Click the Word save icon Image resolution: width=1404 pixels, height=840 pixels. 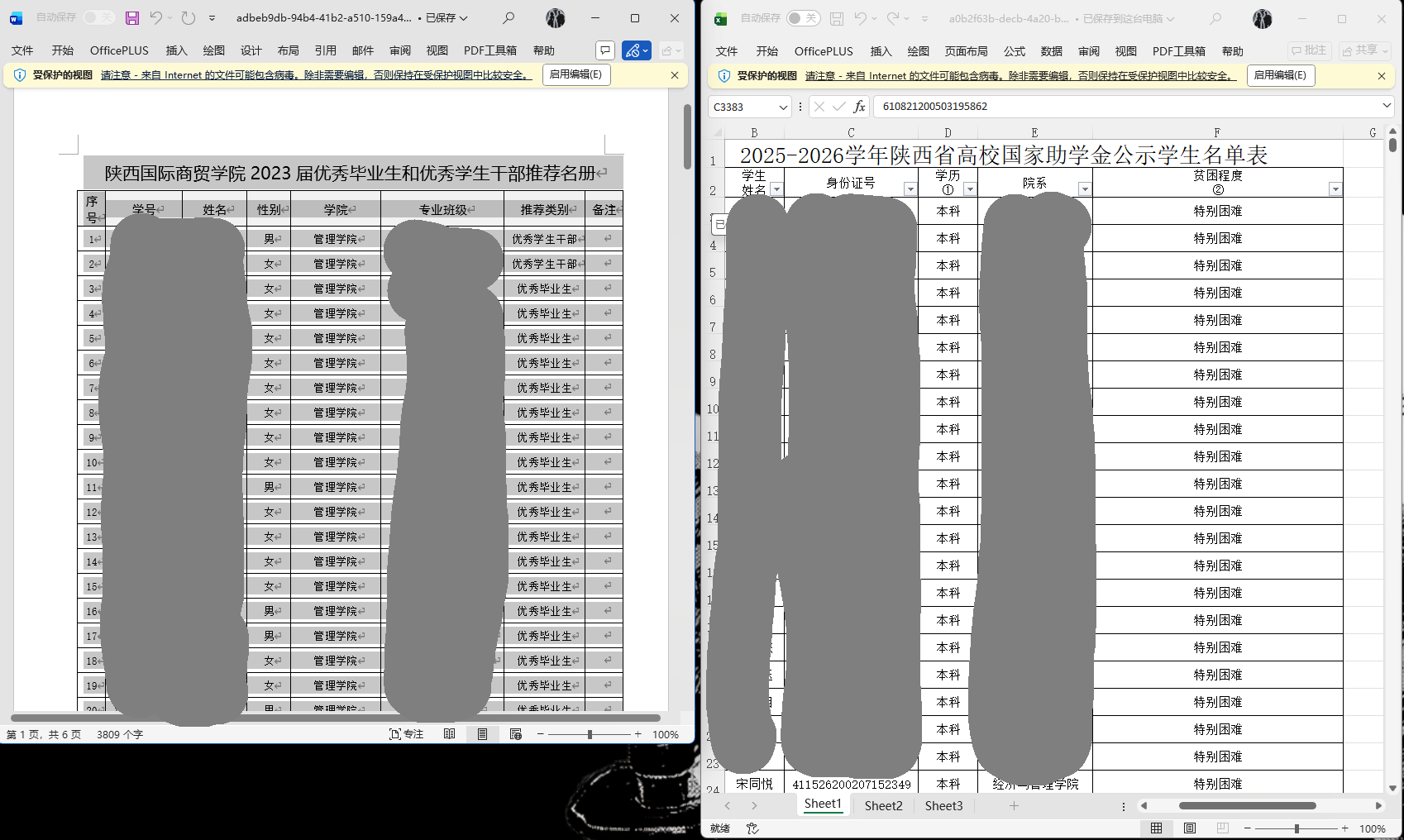[x=132, y=17]
